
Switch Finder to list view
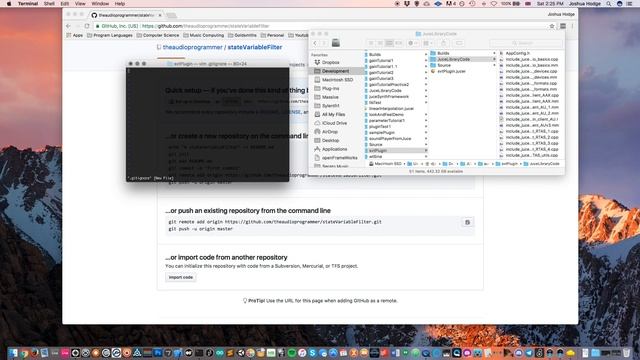point(380,43)
